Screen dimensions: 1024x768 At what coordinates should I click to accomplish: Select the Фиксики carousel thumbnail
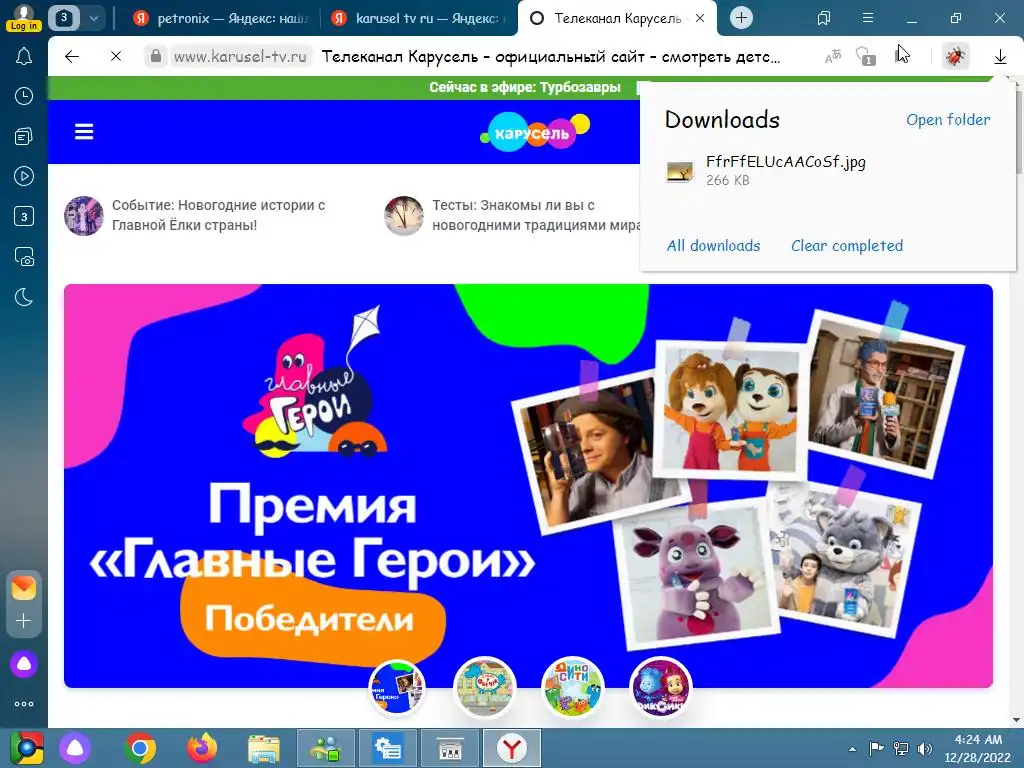660,687
